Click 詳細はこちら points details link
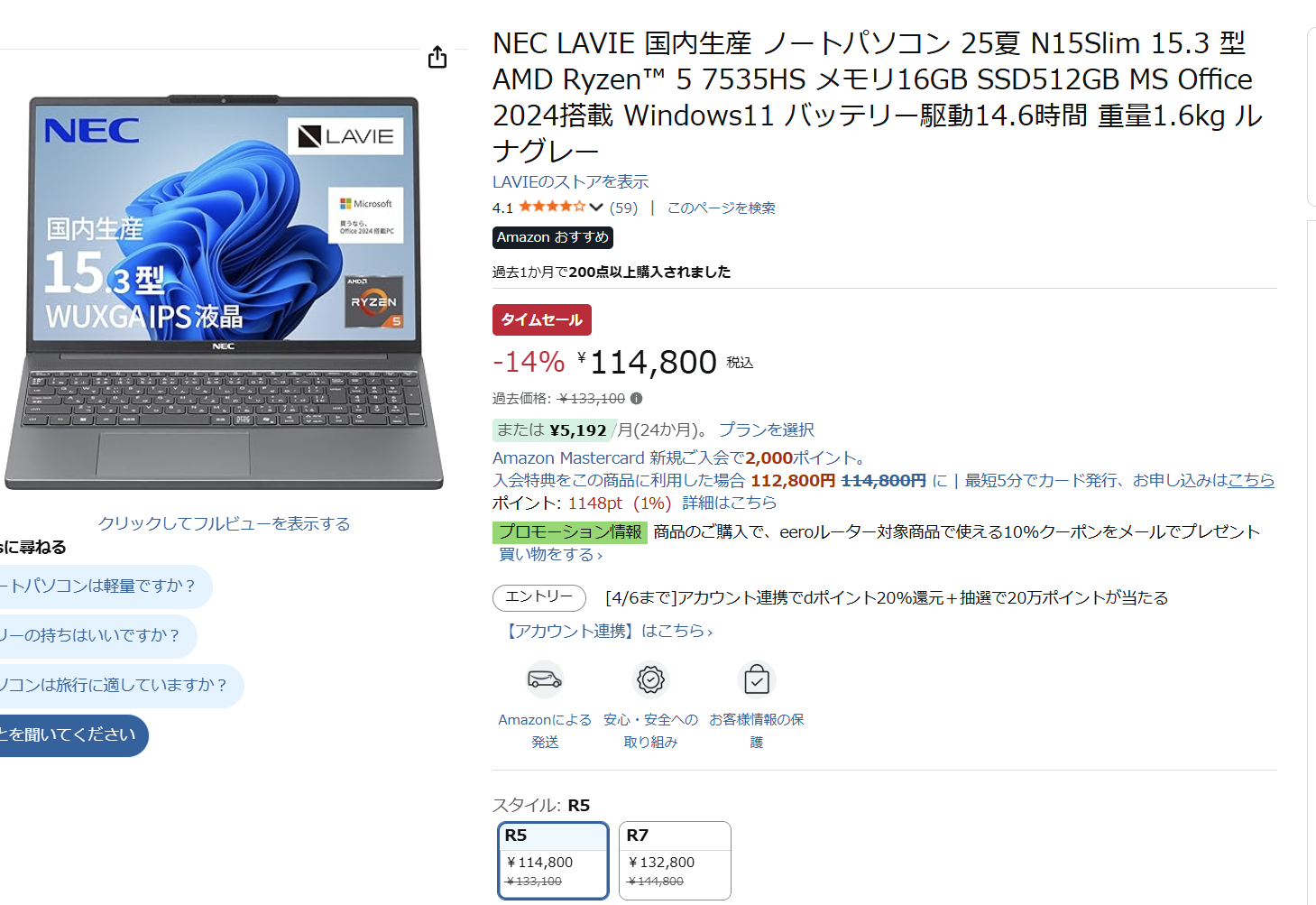 click(730, 503)
